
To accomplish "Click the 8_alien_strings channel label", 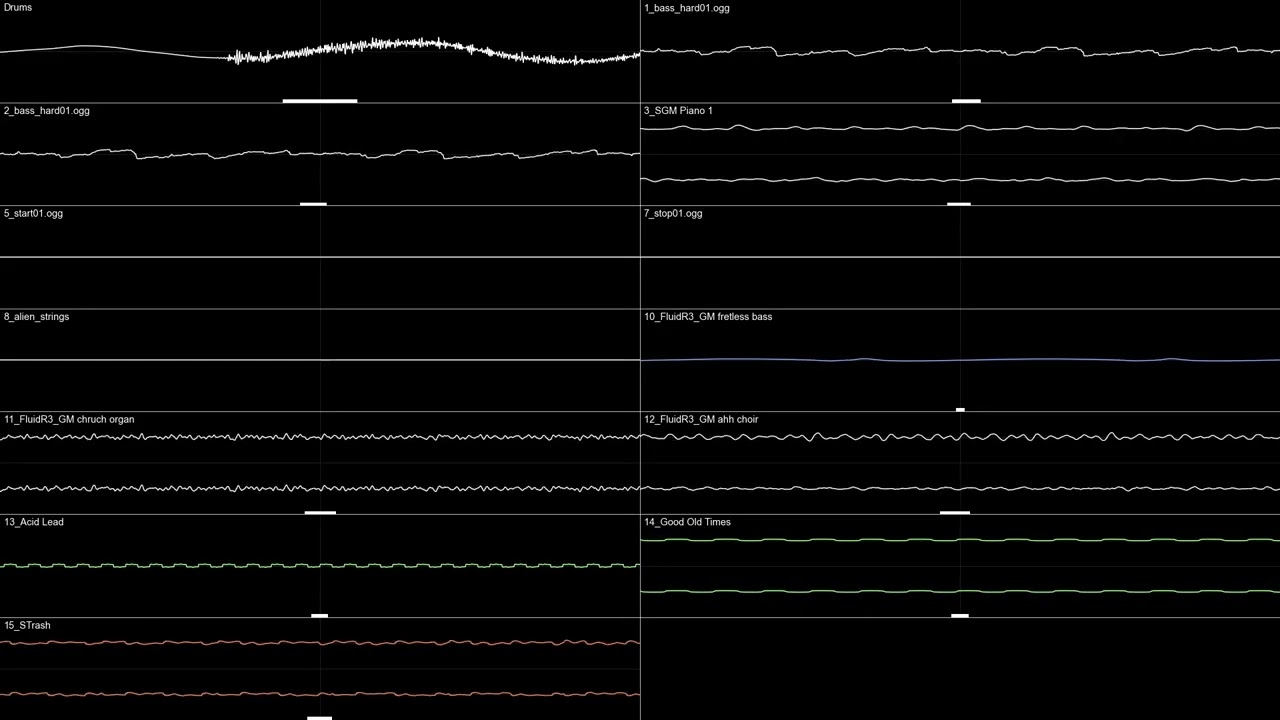I will (37, 317).
